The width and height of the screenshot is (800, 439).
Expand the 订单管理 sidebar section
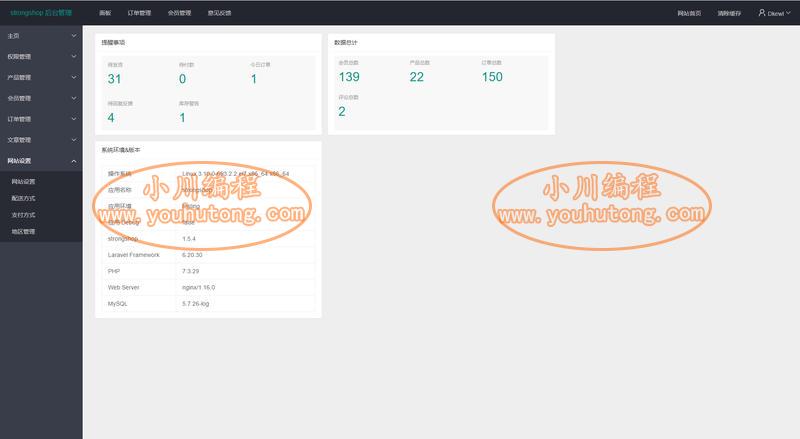(x=41, y=119)
